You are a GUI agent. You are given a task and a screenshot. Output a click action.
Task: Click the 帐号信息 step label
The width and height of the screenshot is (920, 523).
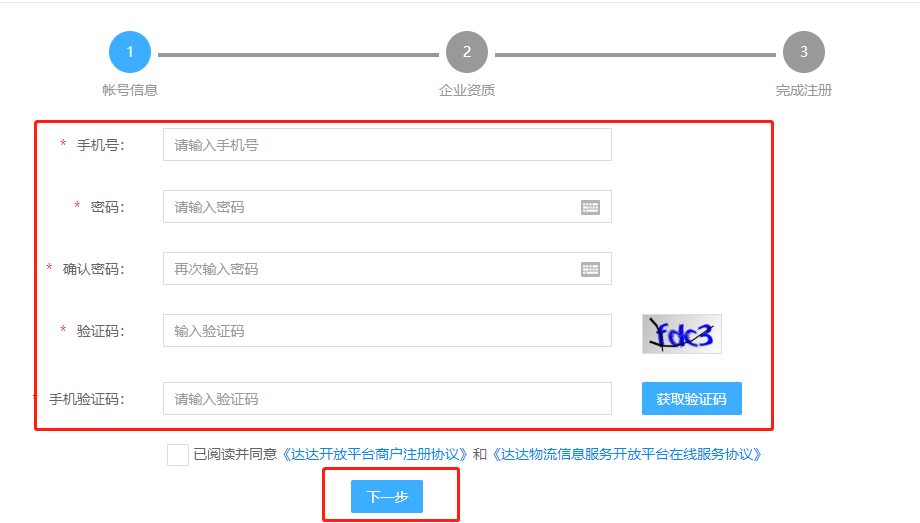[x=130, y=90]
